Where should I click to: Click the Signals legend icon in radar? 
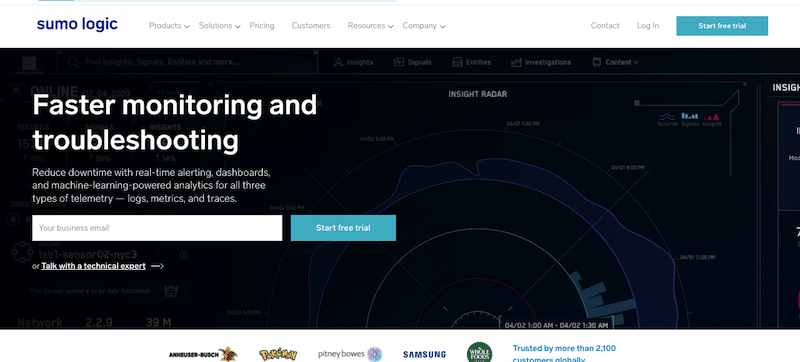tap(690, 116)
